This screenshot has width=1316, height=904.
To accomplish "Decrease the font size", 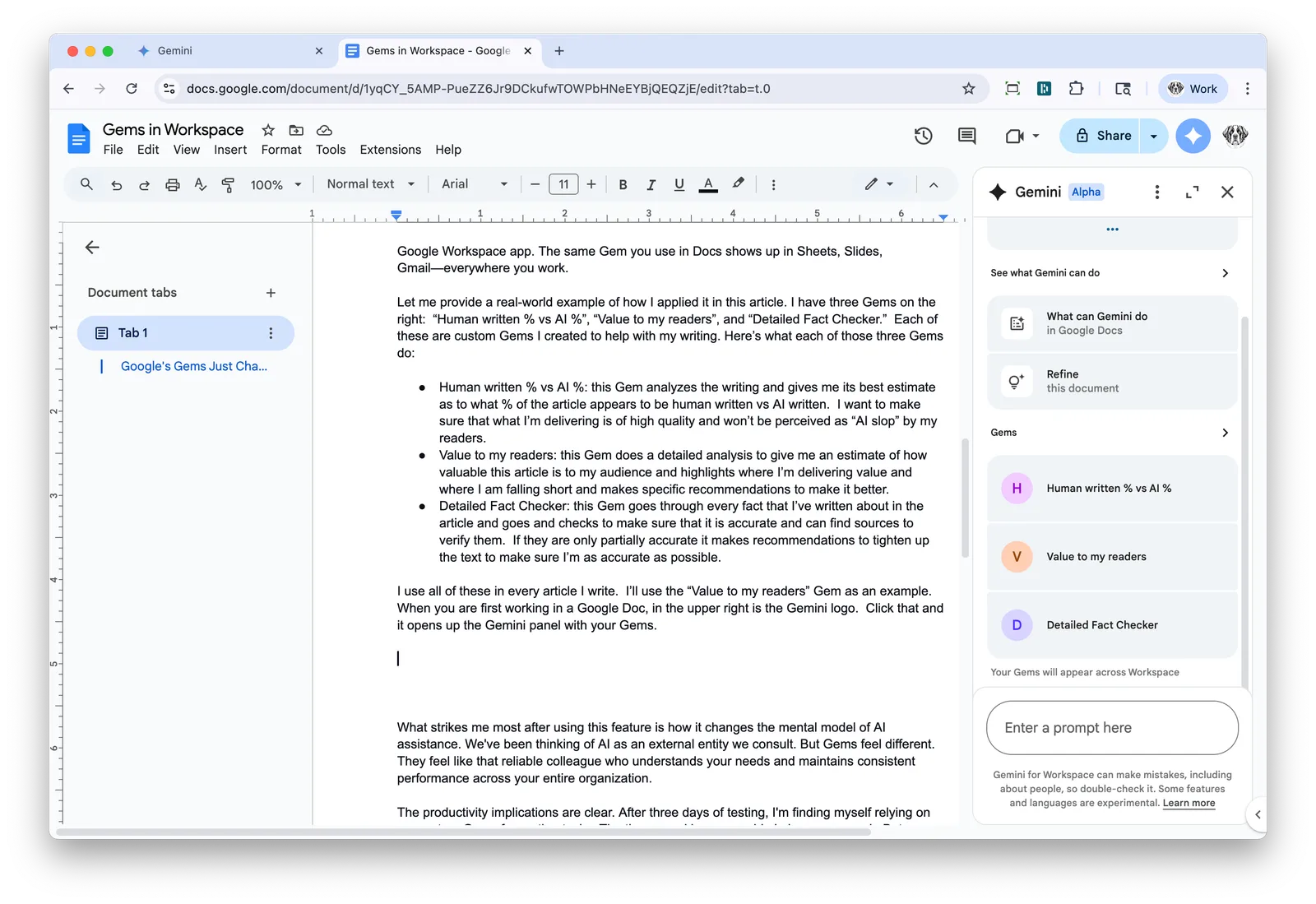I will tap(535, 184).
